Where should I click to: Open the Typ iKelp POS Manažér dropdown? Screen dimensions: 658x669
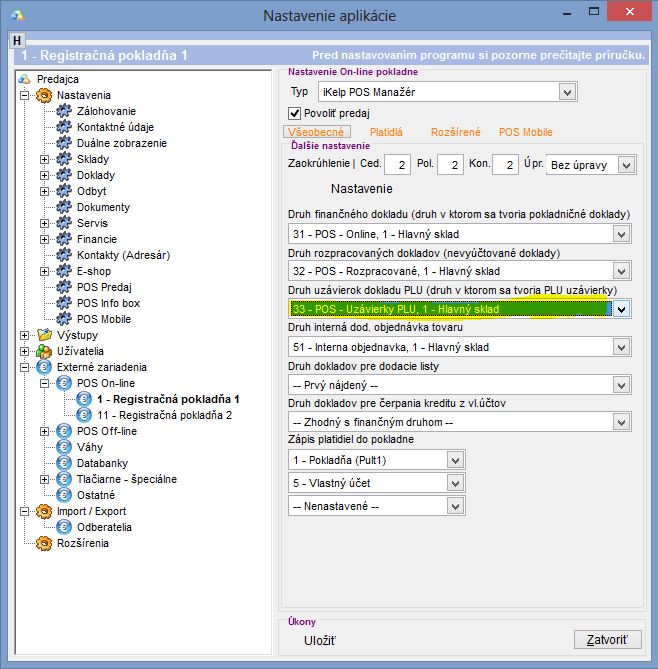coord(567,93)
